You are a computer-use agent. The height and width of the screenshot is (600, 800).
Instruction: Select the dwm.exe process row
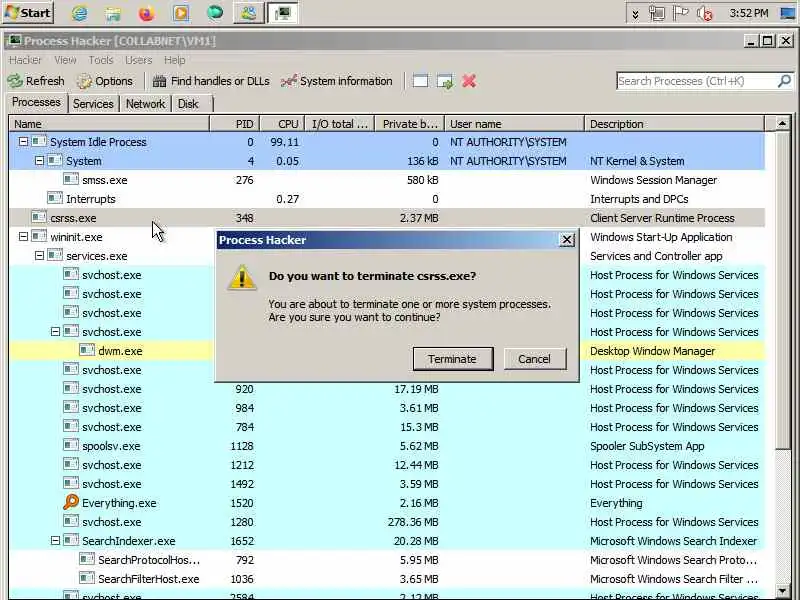point(111,351)
